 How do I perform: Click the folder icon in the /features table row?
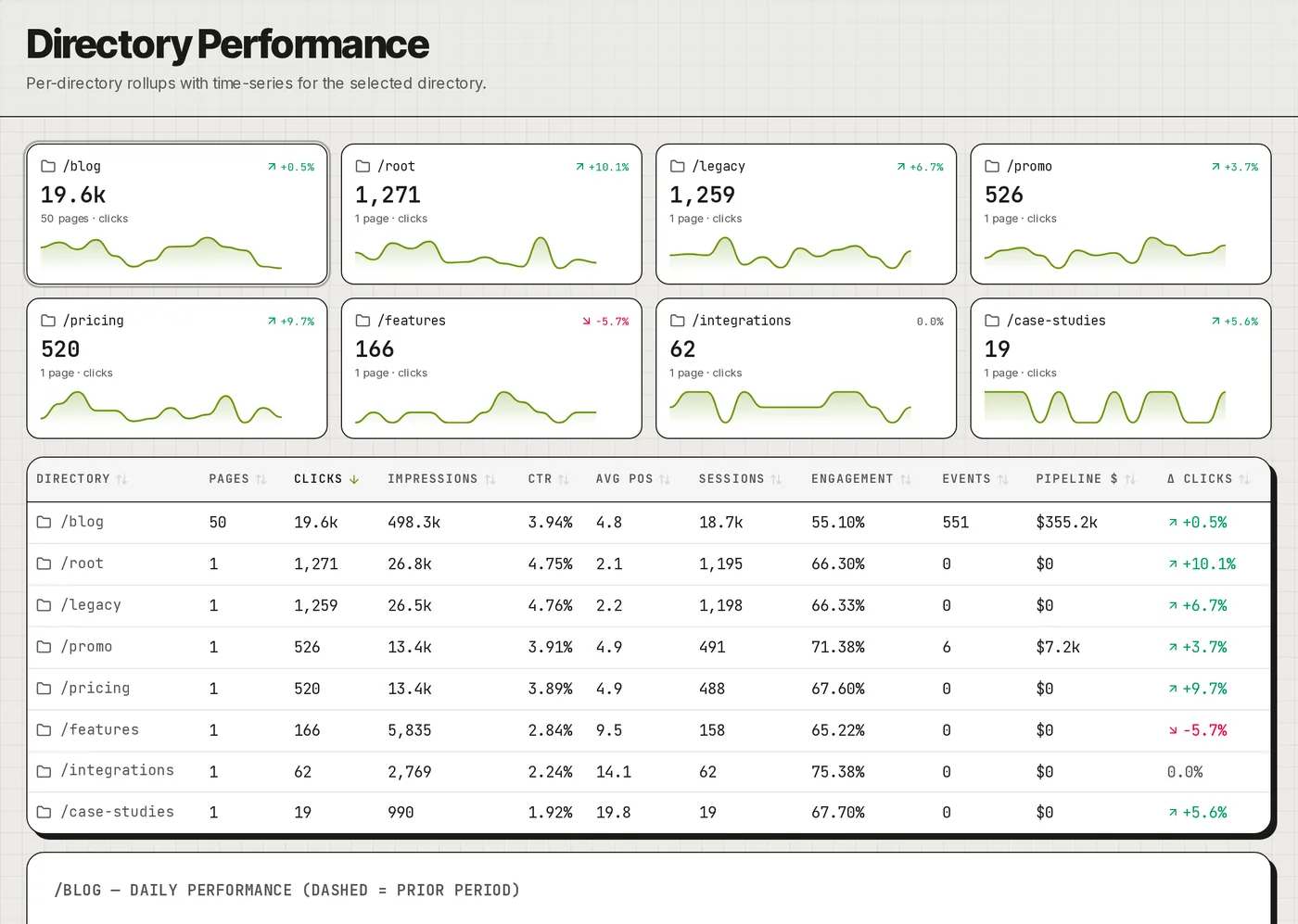tap(44, 730)
